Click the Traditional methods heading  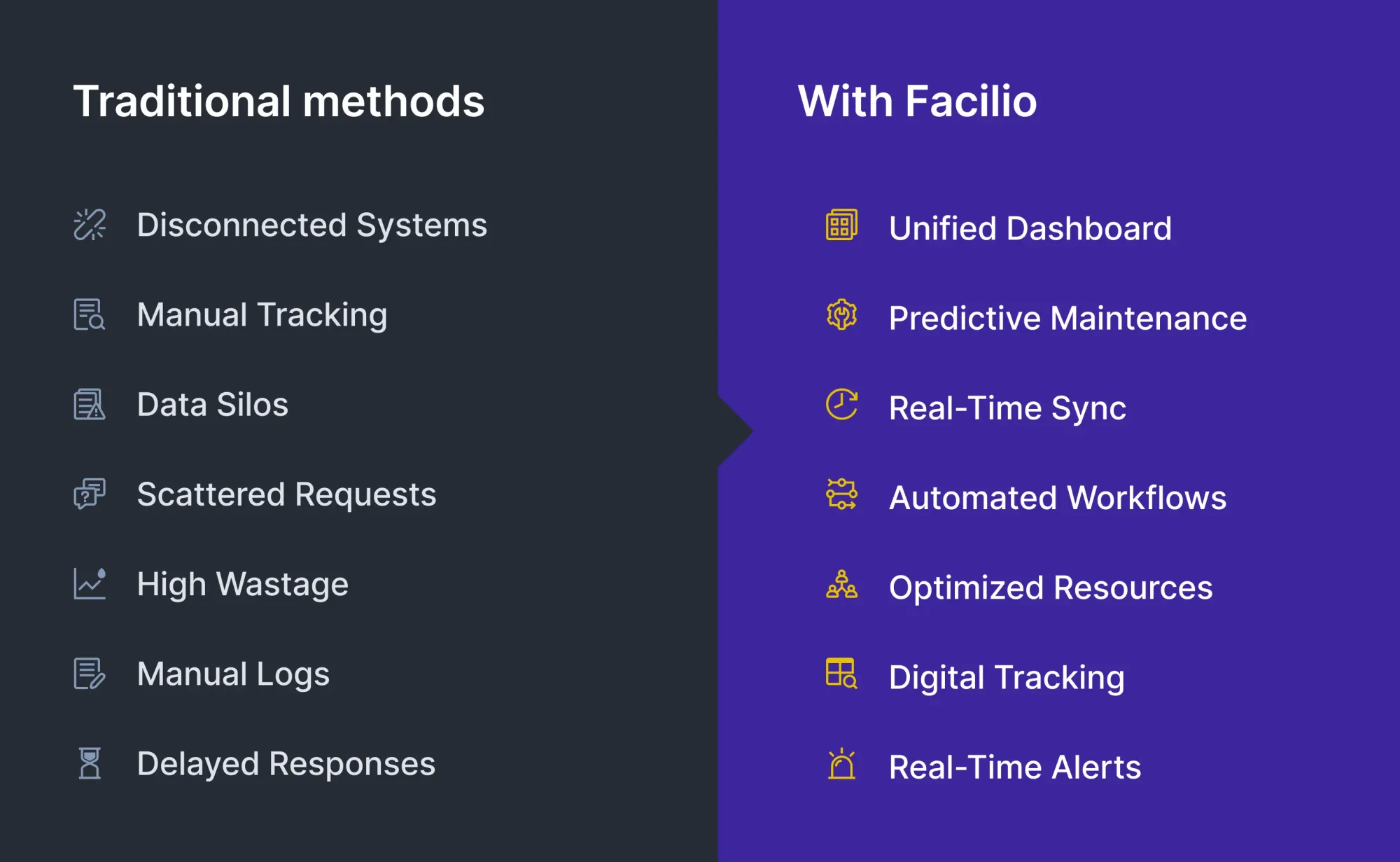tap(279, 101)
